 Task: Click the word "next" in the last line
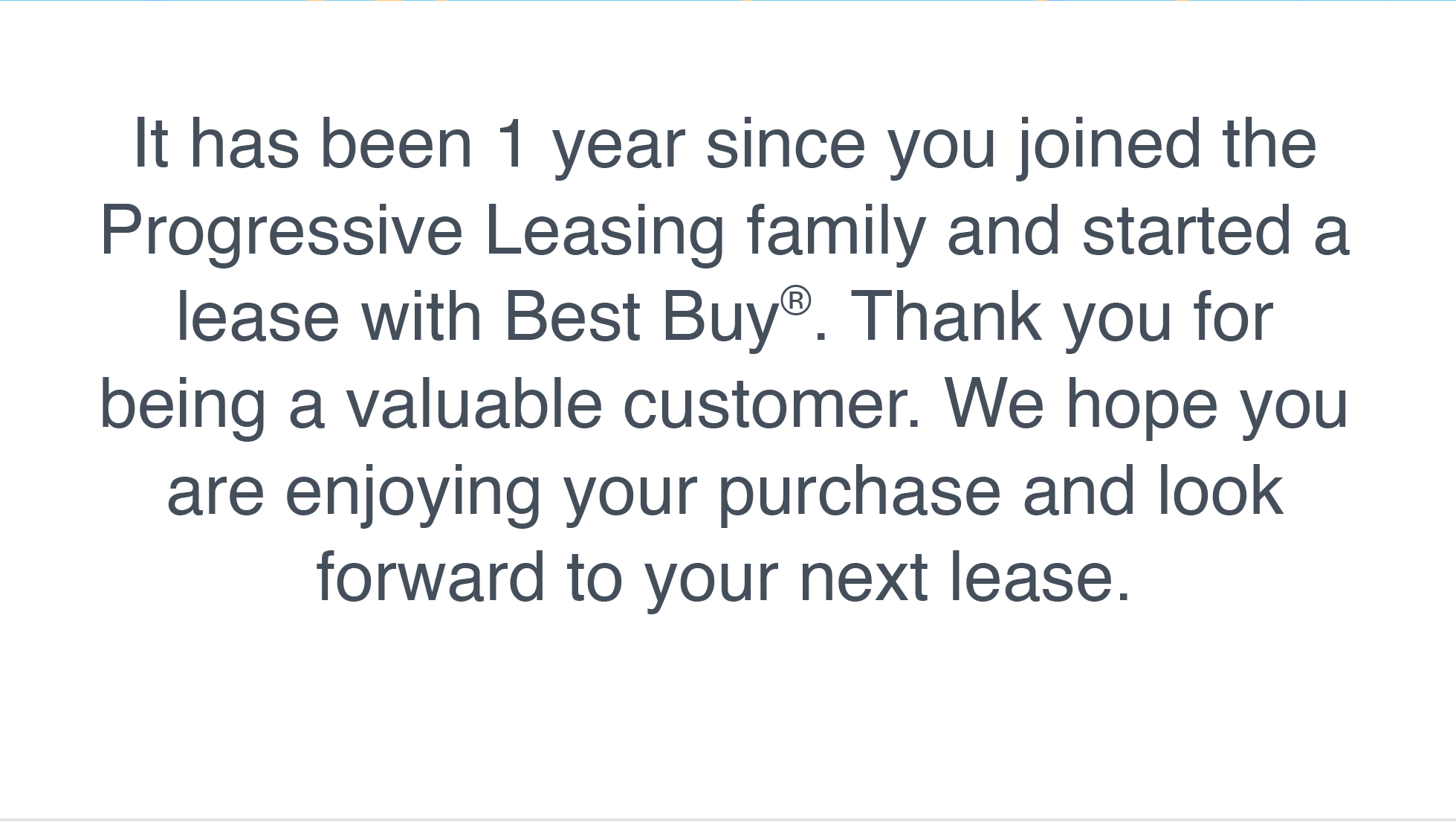(x=863, y=579)
